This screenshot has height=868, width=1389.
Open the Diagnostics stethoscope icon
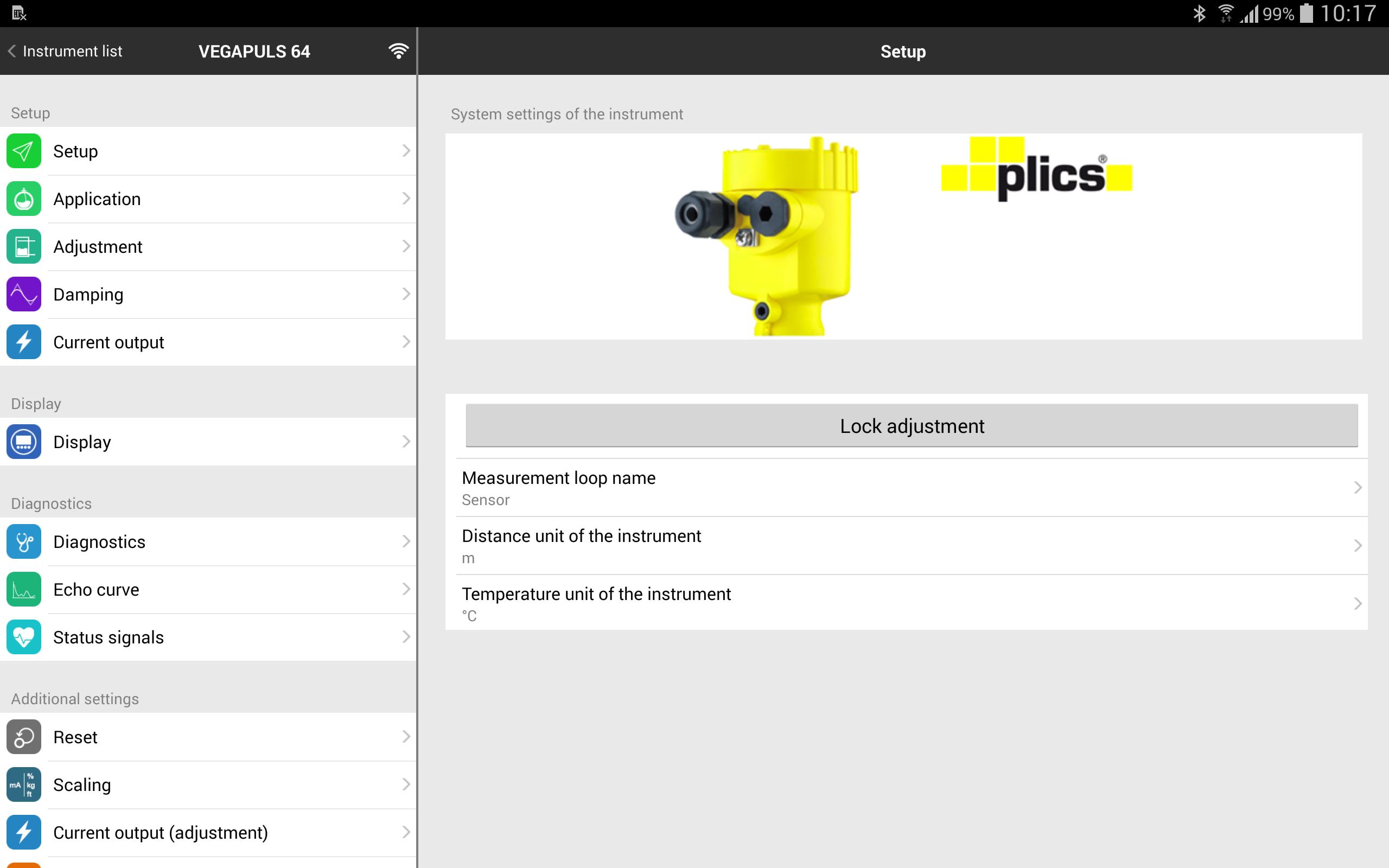pyautogui.click(x=23, y=541)
